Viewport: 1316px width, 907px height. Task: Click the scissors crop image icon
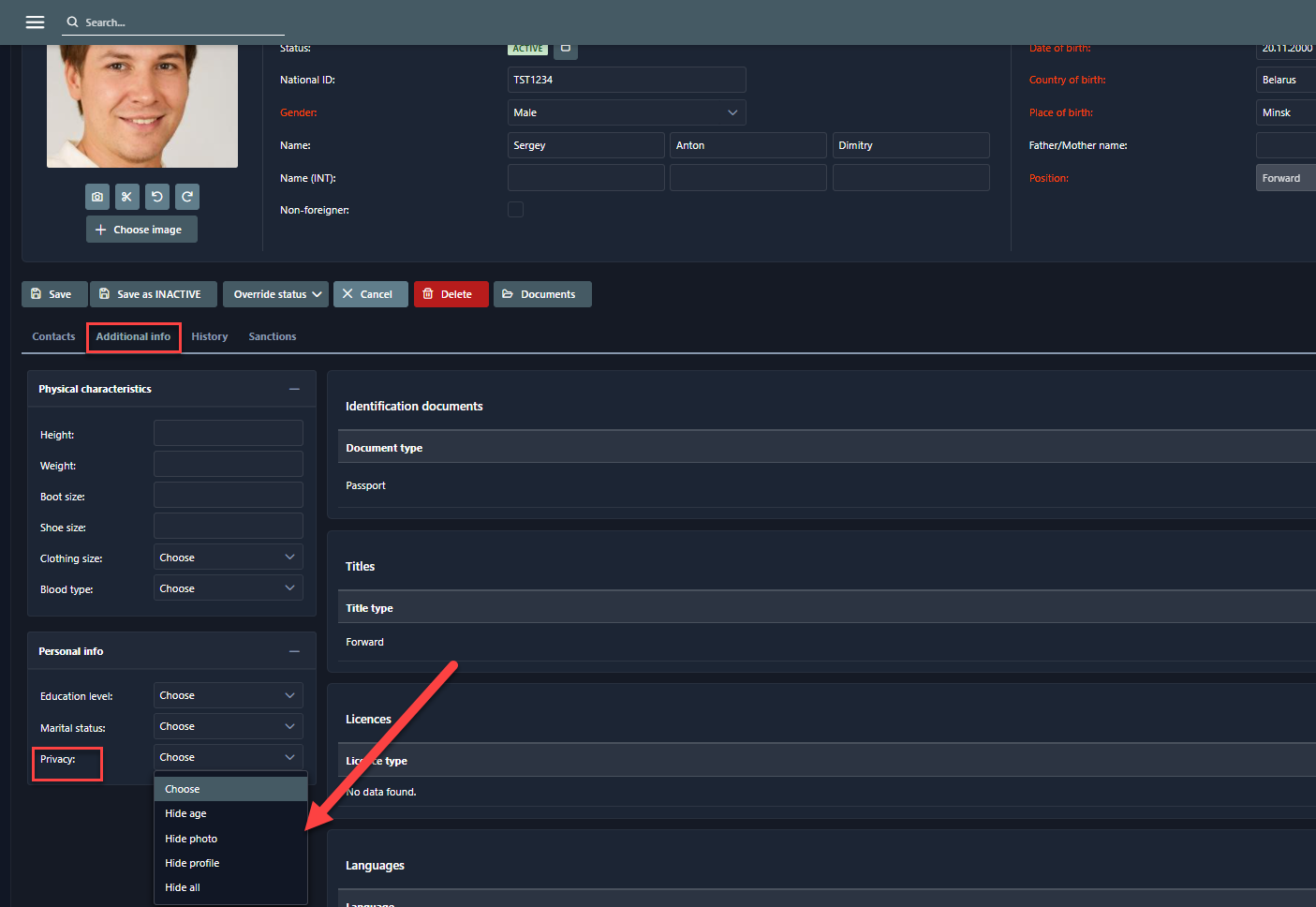(x=127, y=197)
